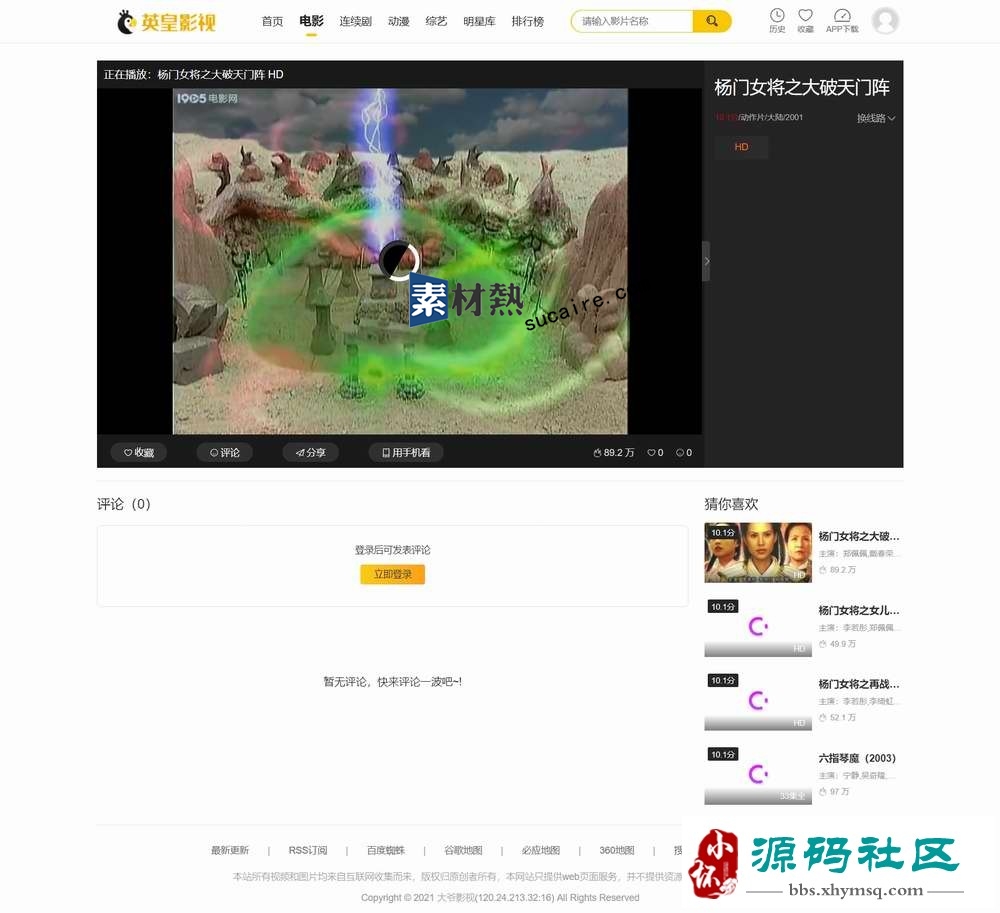Click the dislike count icon beside 0
Viewport: 1000px width, 913px height.
point(680,453)
